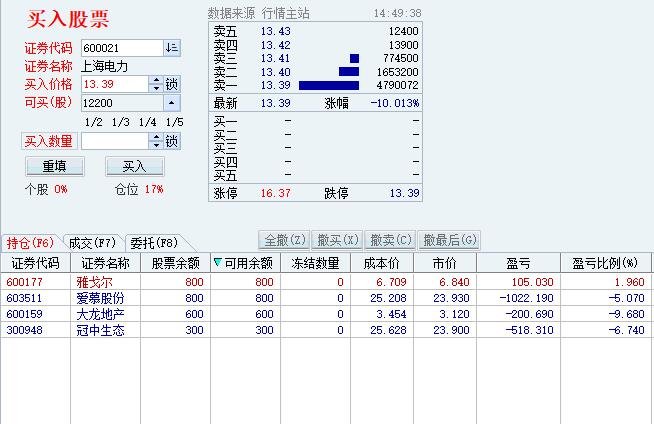Click the 最新 price 13.39

coord(276,103)
